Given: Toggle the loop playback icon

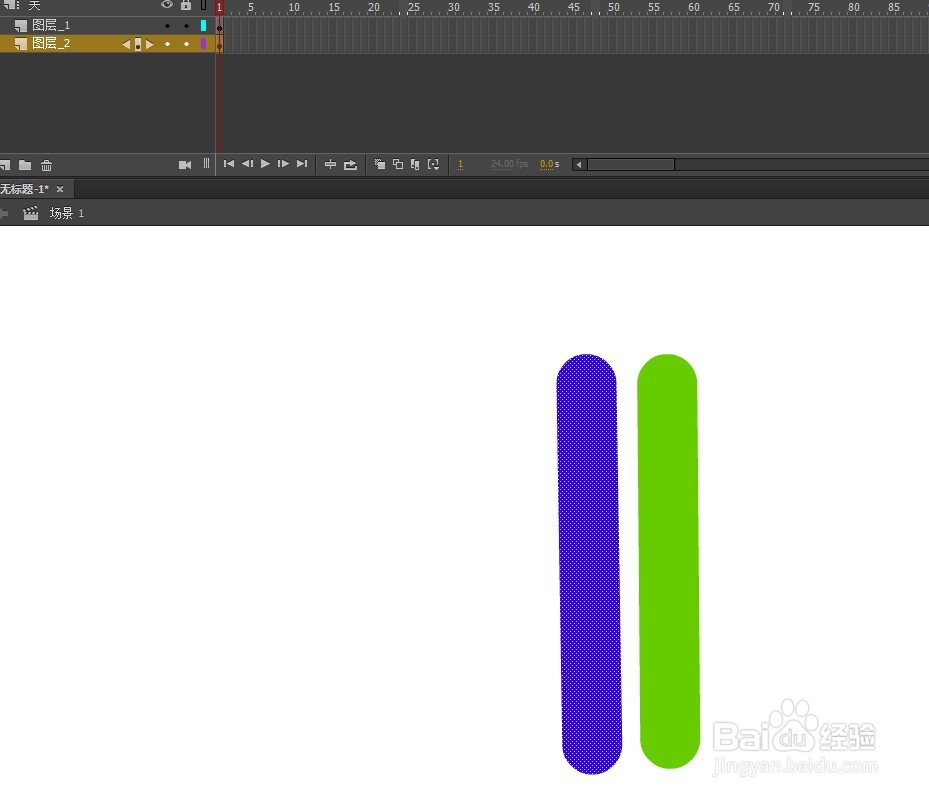Looking at the screenshot, I should pyautogui.click(x=350, y=165).
